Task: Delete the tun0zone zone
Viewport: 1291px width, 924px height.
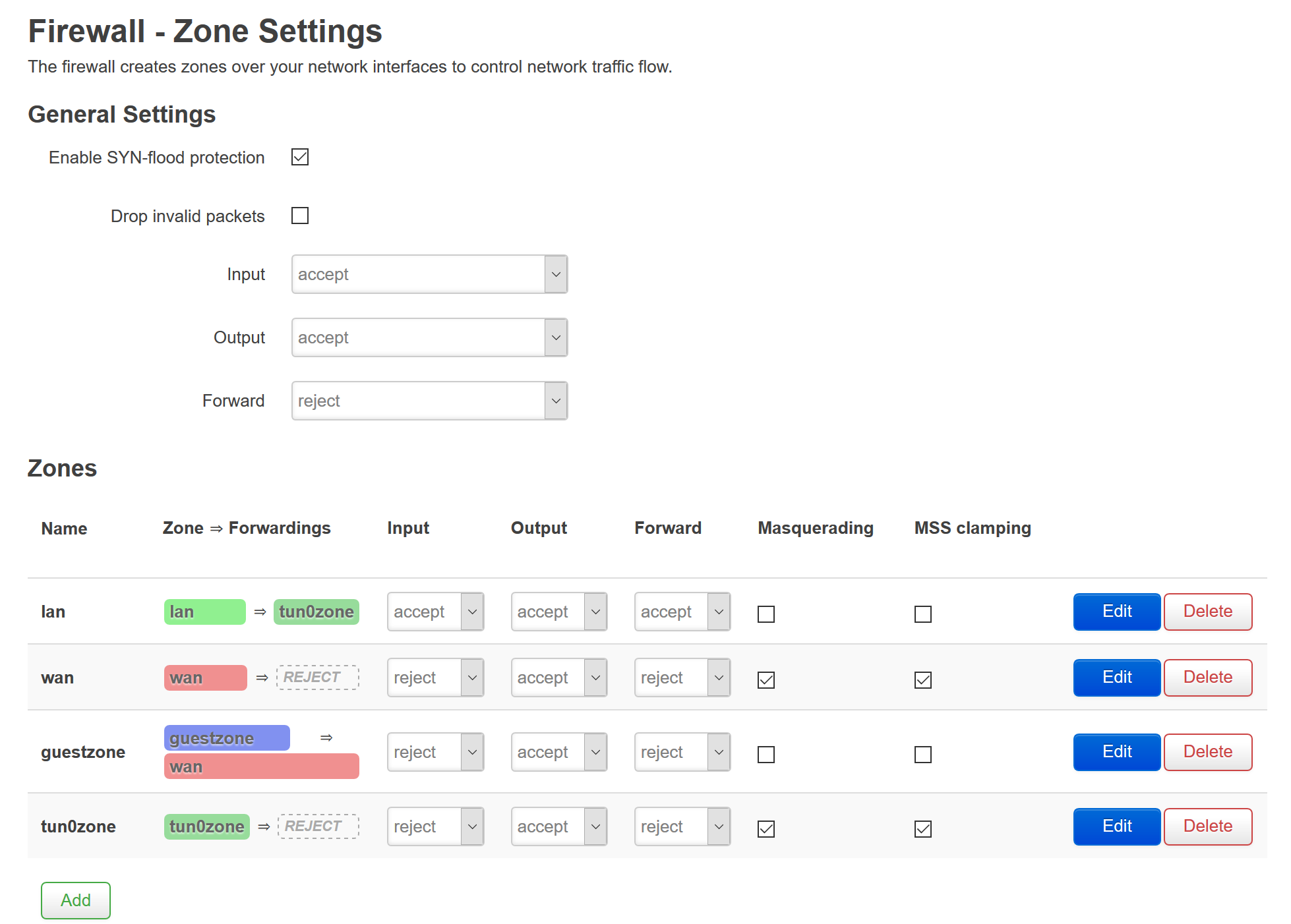Action: [x=1207, y=826]
